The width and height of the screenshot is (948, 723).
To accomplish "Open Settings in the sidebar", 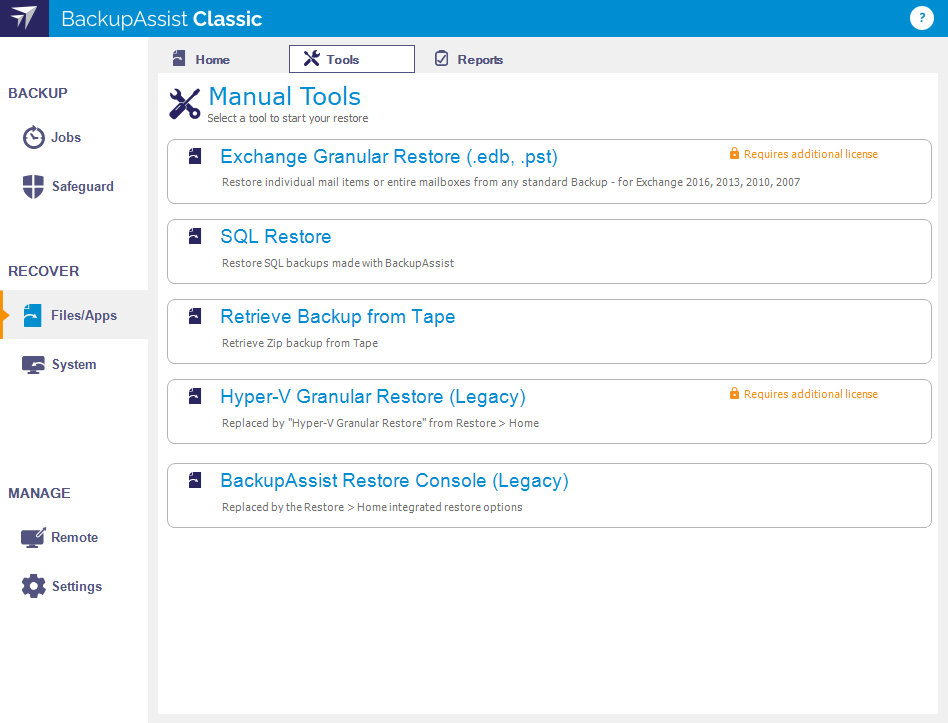I will (76, 586).
